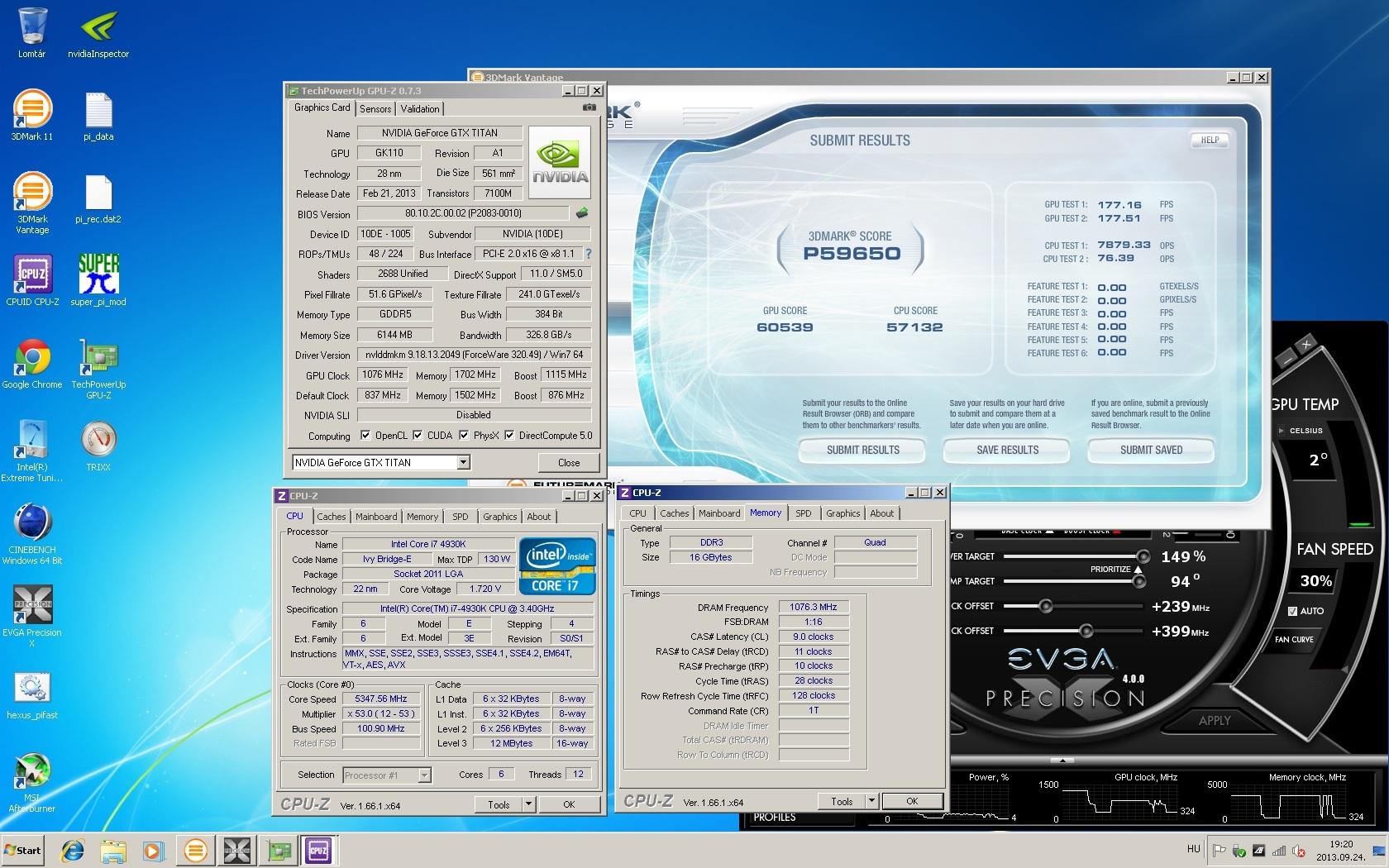Open the TechPowerUp GPU-Z desktop shortcut
This screenshot has height=868, width=1389.
98,369
